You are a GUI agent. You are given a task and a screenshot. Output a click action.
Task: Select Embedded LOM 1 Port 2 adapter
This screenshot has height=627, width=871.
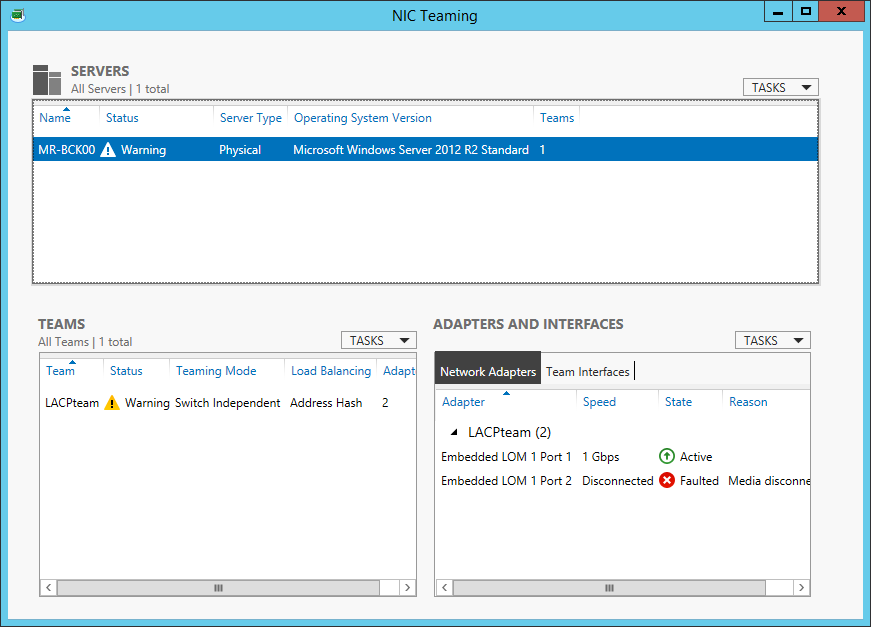click(x=506, y=480)
